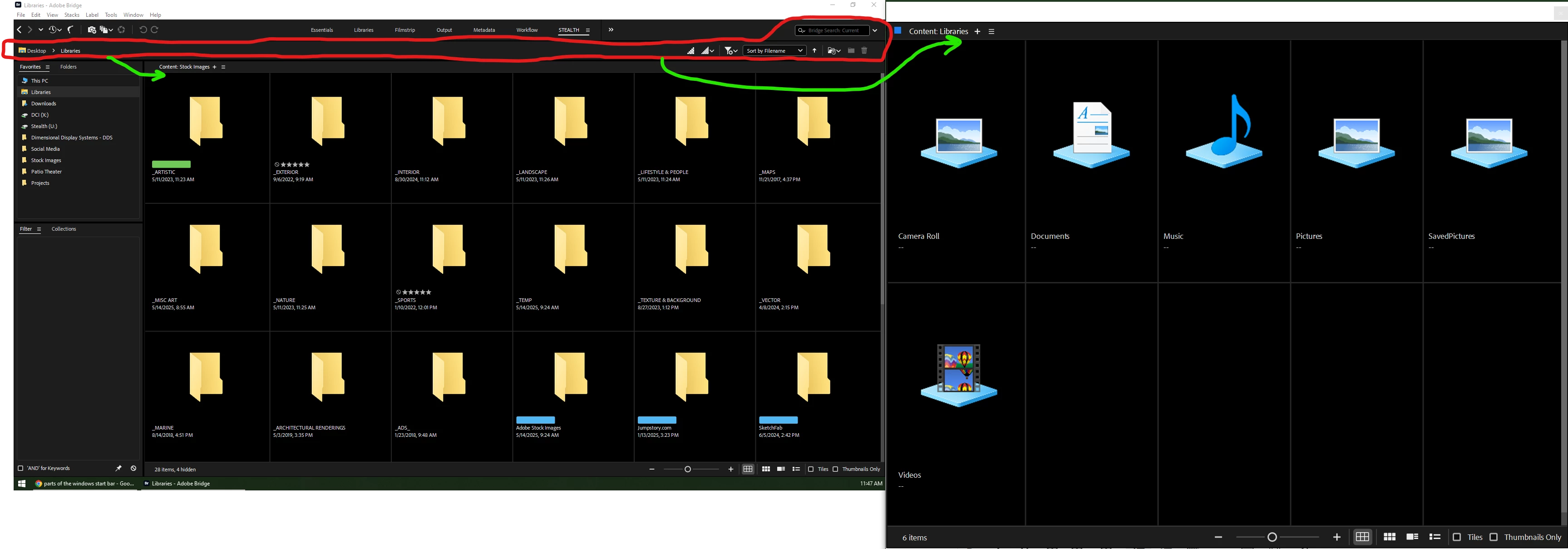Click Get Photos from Camera icon
Screen dimensions: 1568x549
[91, 30]
